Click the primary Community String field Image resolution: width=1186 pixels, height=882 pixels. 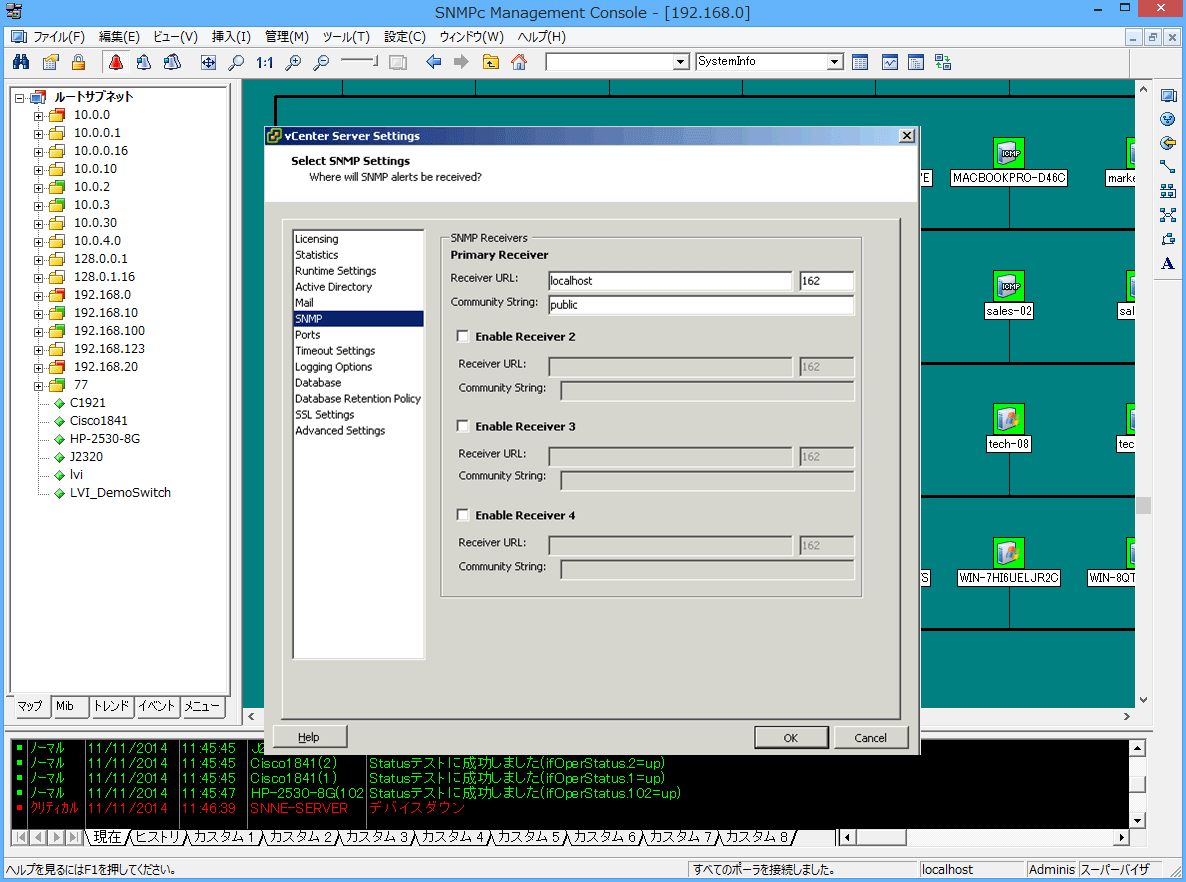[701, 305]
